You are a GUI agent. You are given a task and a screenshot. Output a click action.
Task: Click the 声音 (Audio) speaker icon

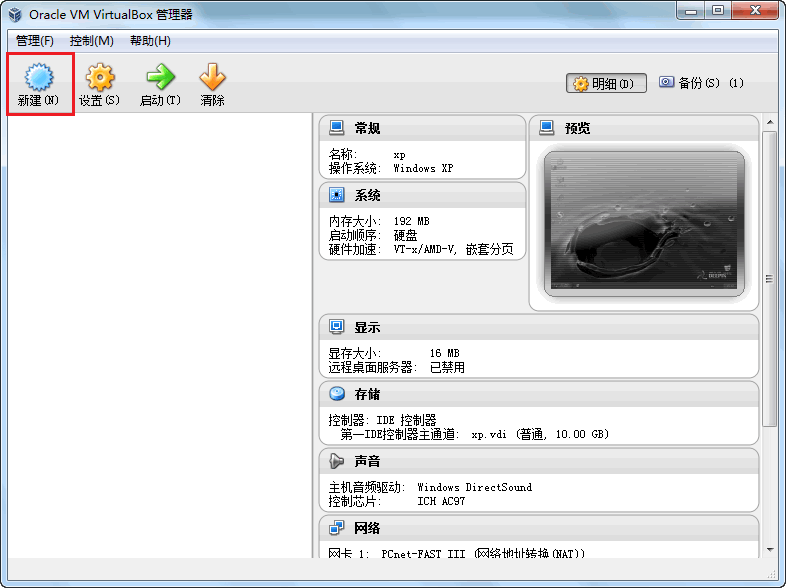coord(337,461)
